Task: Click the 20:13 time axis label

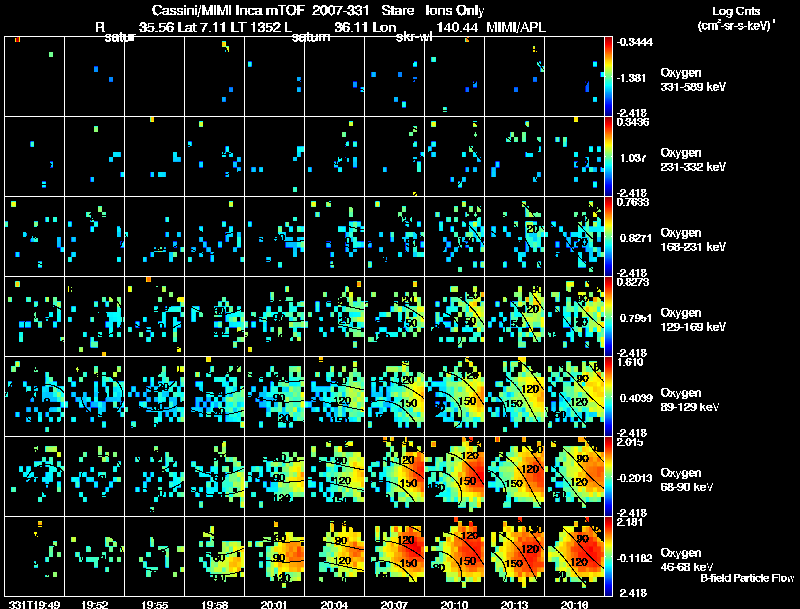Action: click(514, 604)
